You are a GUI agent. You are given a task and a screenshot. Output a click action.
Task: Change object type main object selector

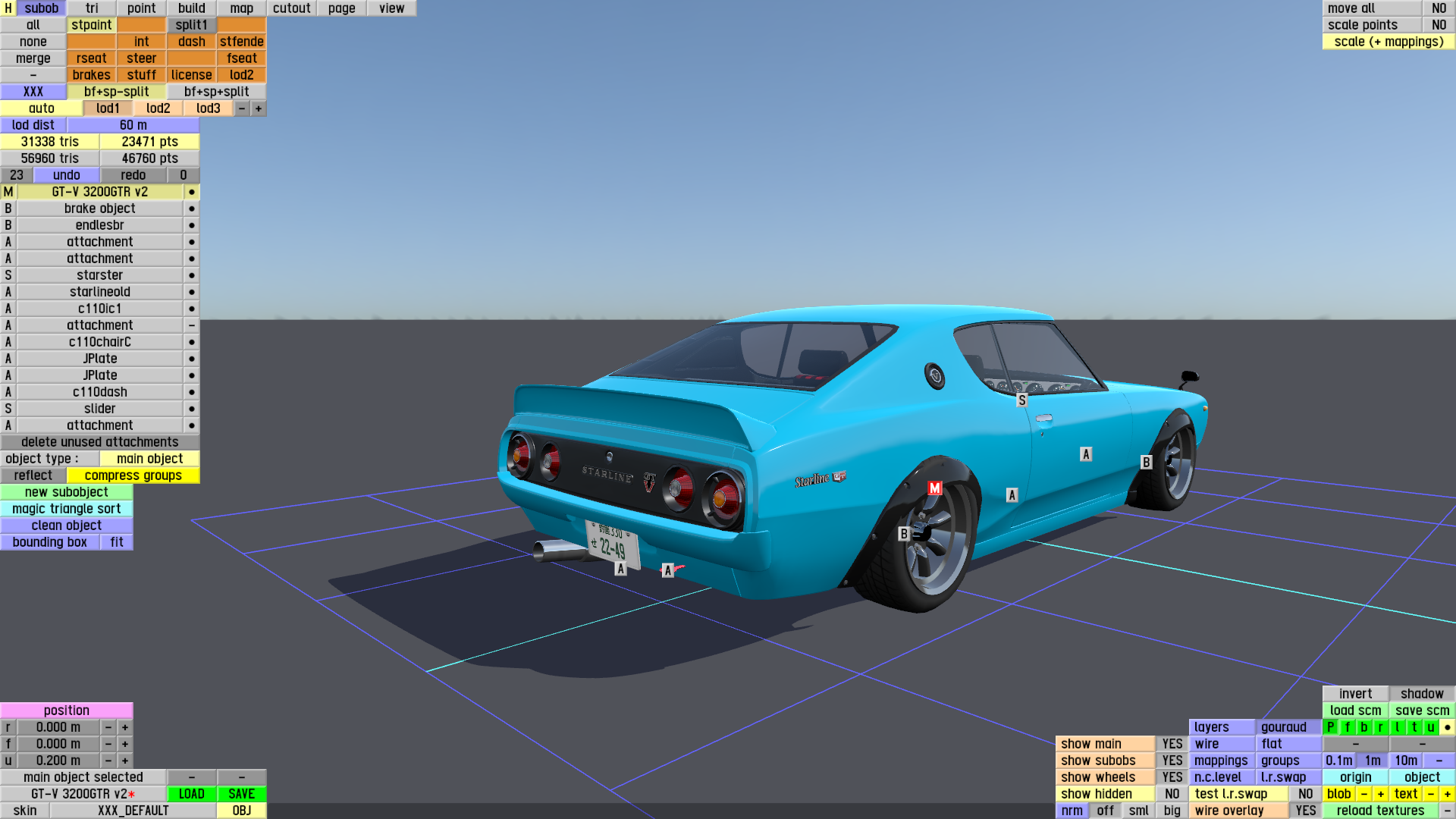click(149, 459)
